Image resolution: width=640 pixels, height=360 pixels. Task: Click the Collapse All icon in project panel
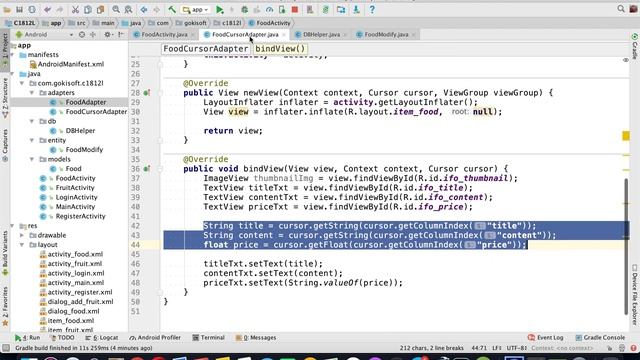click(92, 35)
